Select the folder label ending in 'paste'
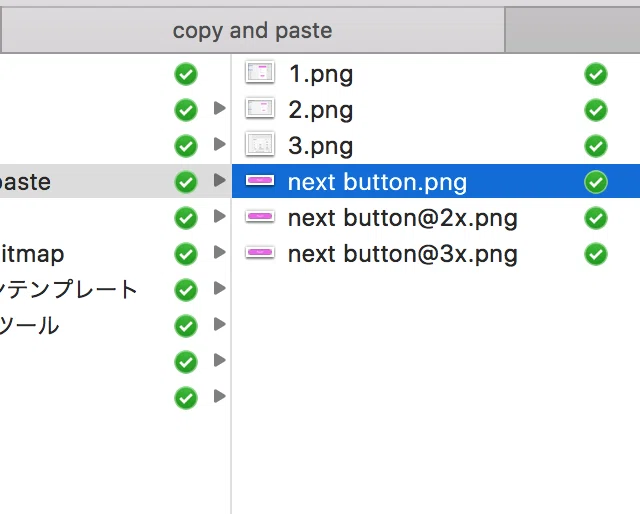Image resolution: width=640 pixels, height=514 pixels. click(25, 182)
